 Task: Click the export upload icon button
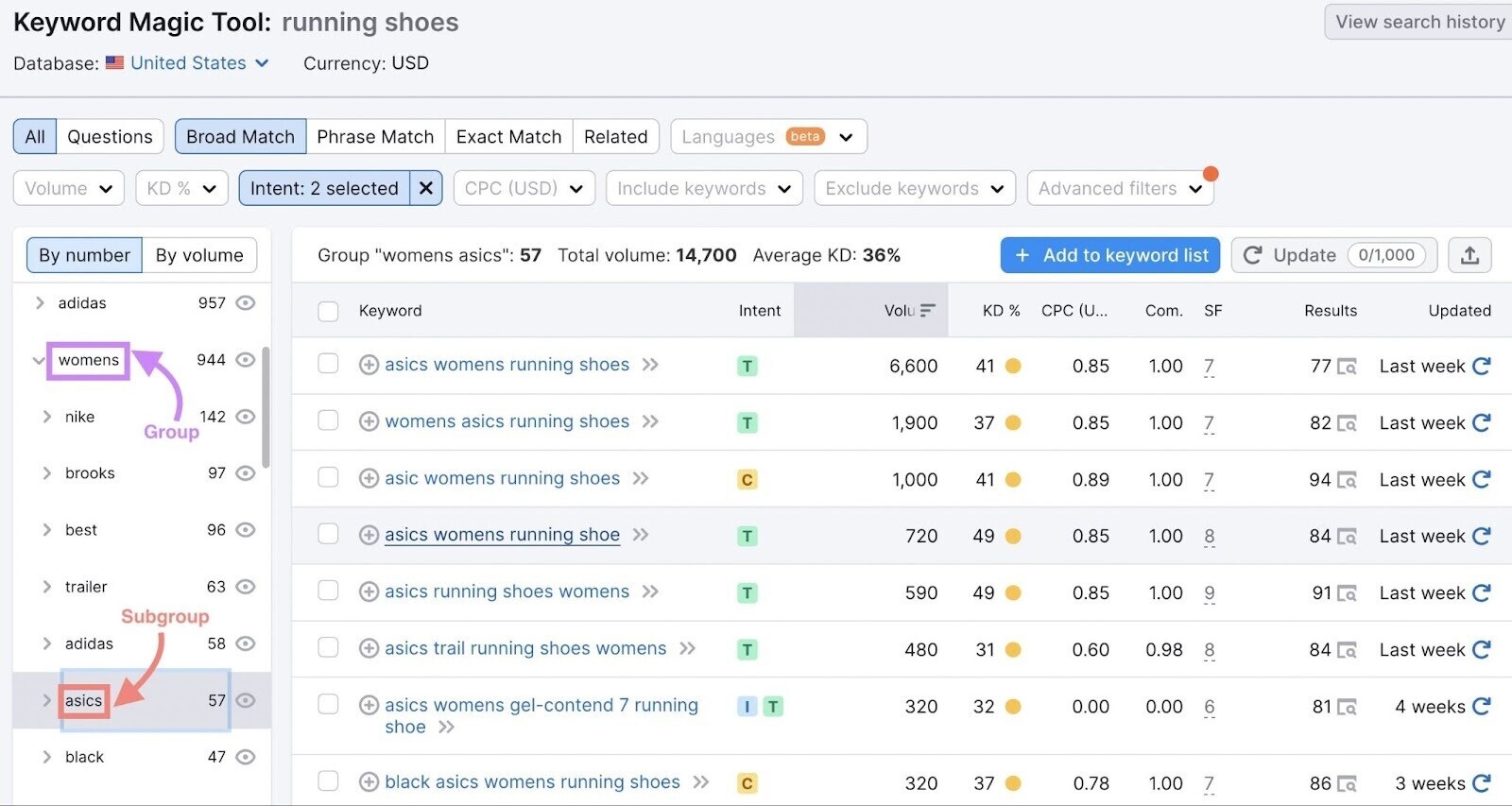coord(1469,255)
